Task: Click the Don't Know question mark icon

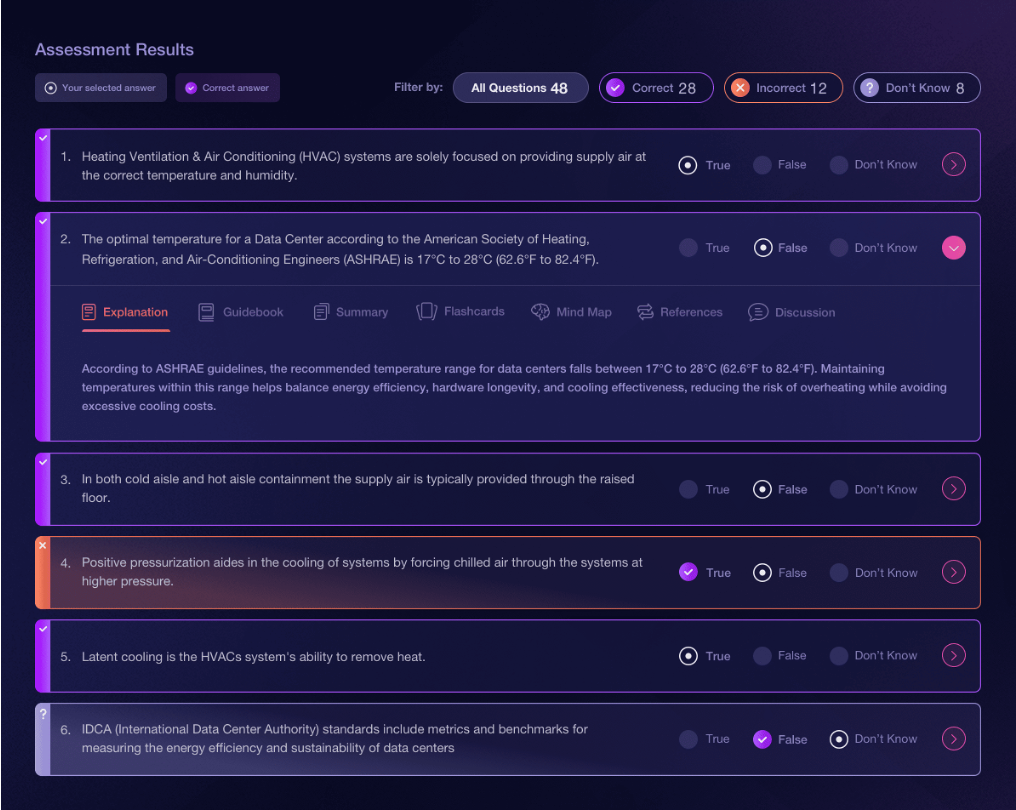Action: (x=870, y=87)
